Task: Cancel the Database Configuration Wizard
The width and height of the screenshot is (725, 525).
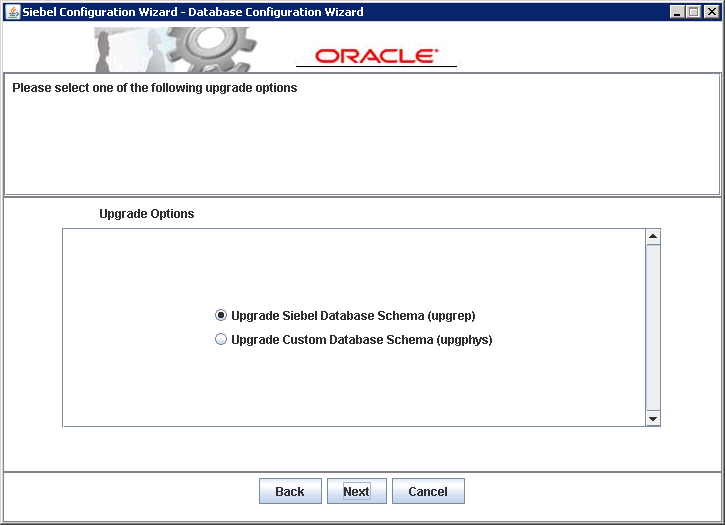Action: (428, 491)
